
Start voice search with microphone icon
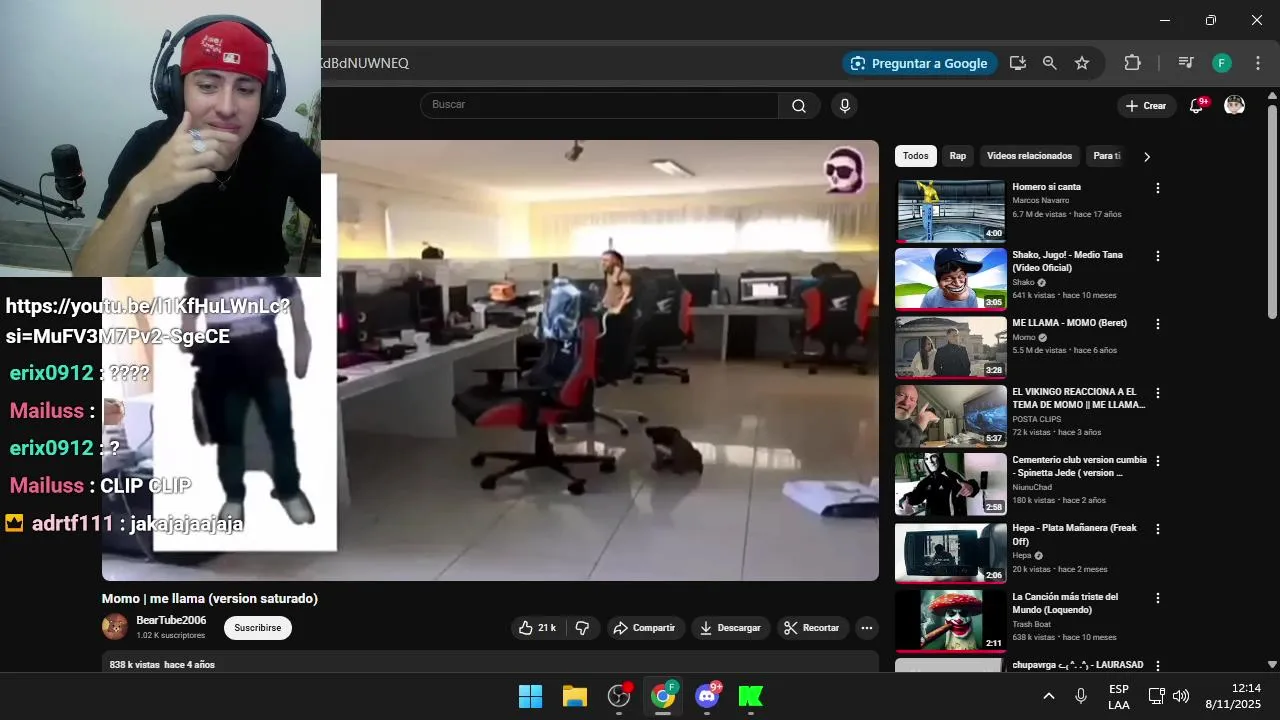pyautogui.click(x=845, y=105)
